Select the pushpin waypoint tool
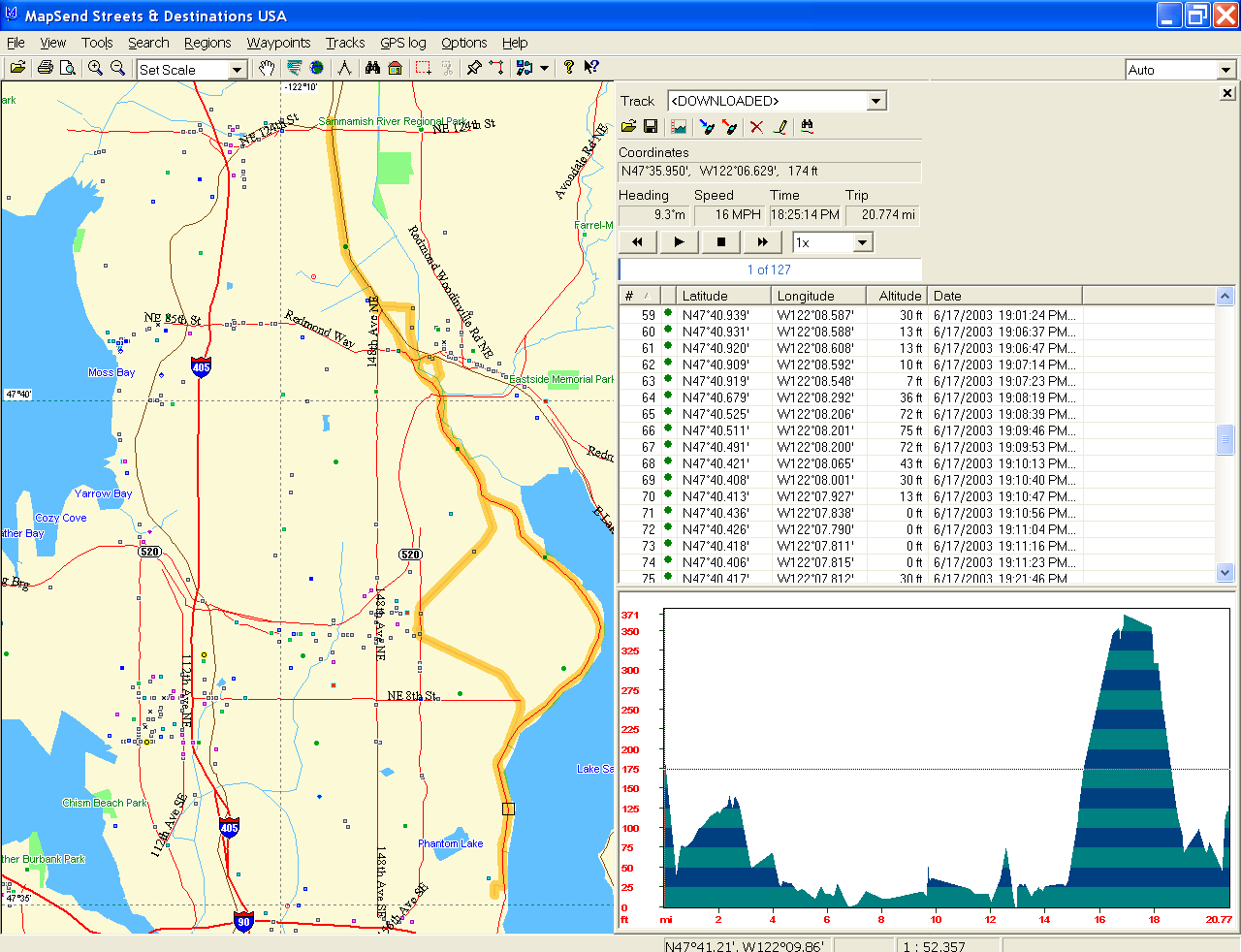 (x=474, y=68)
